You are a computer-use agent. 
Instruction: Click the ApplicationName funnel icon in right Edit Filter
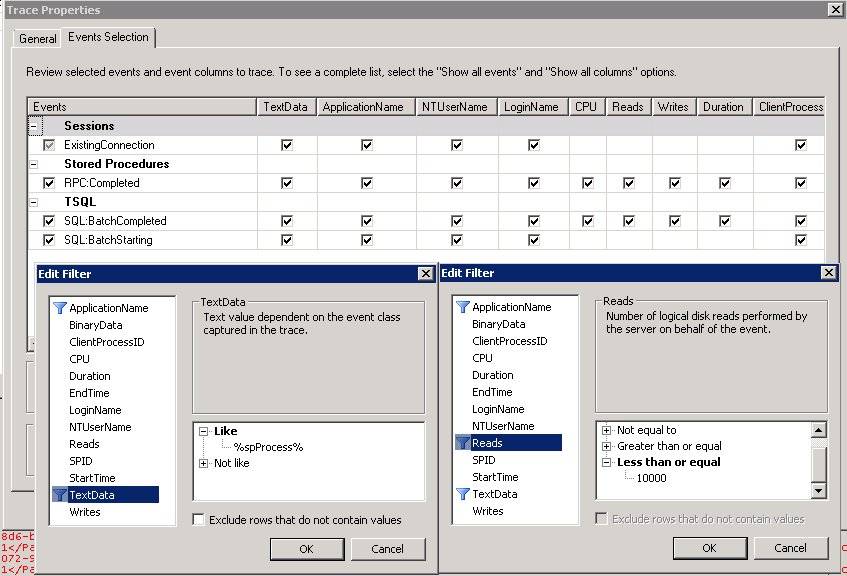point(463,307)
